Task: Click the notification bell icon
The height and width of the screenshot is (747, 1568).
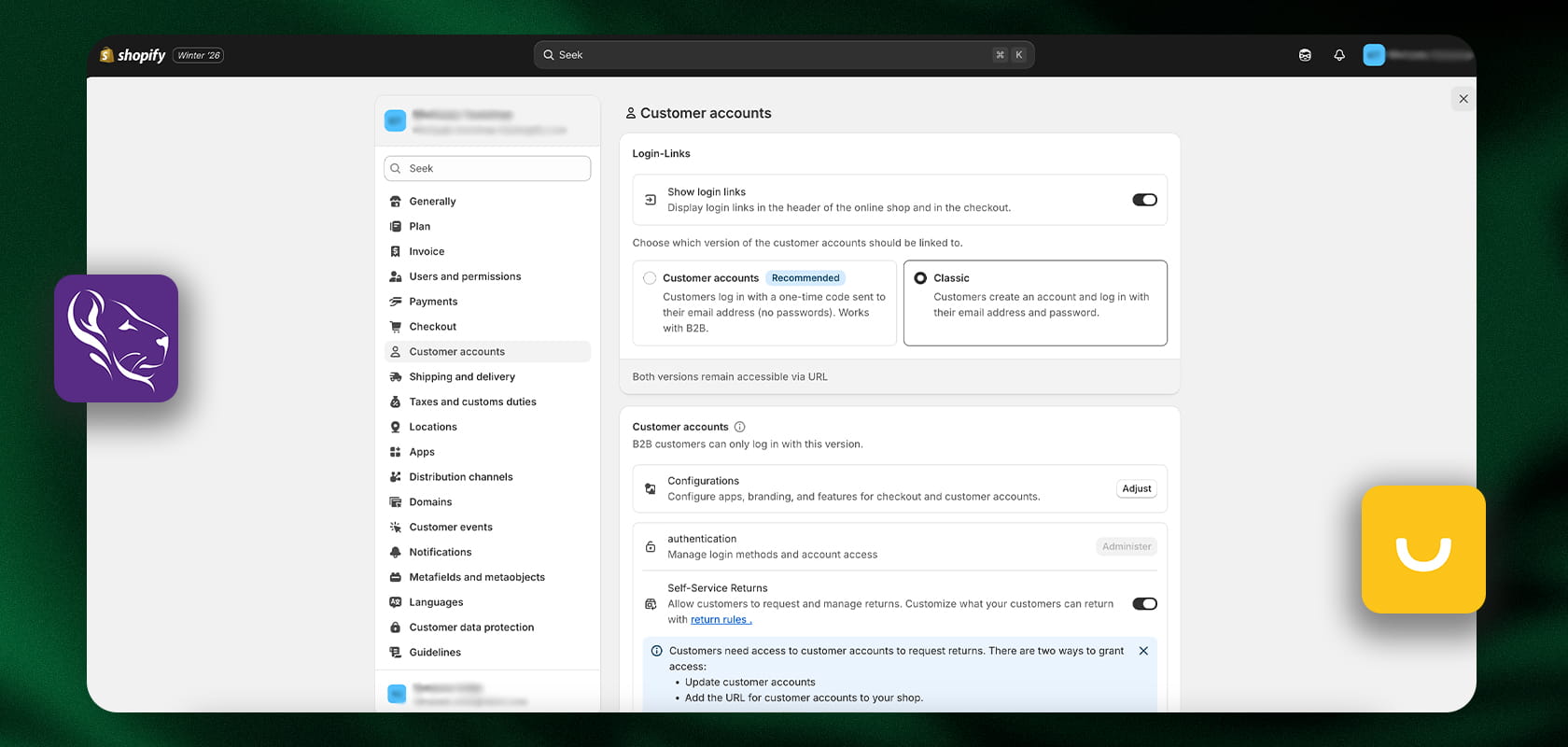Action: [x=1339, y=55]
